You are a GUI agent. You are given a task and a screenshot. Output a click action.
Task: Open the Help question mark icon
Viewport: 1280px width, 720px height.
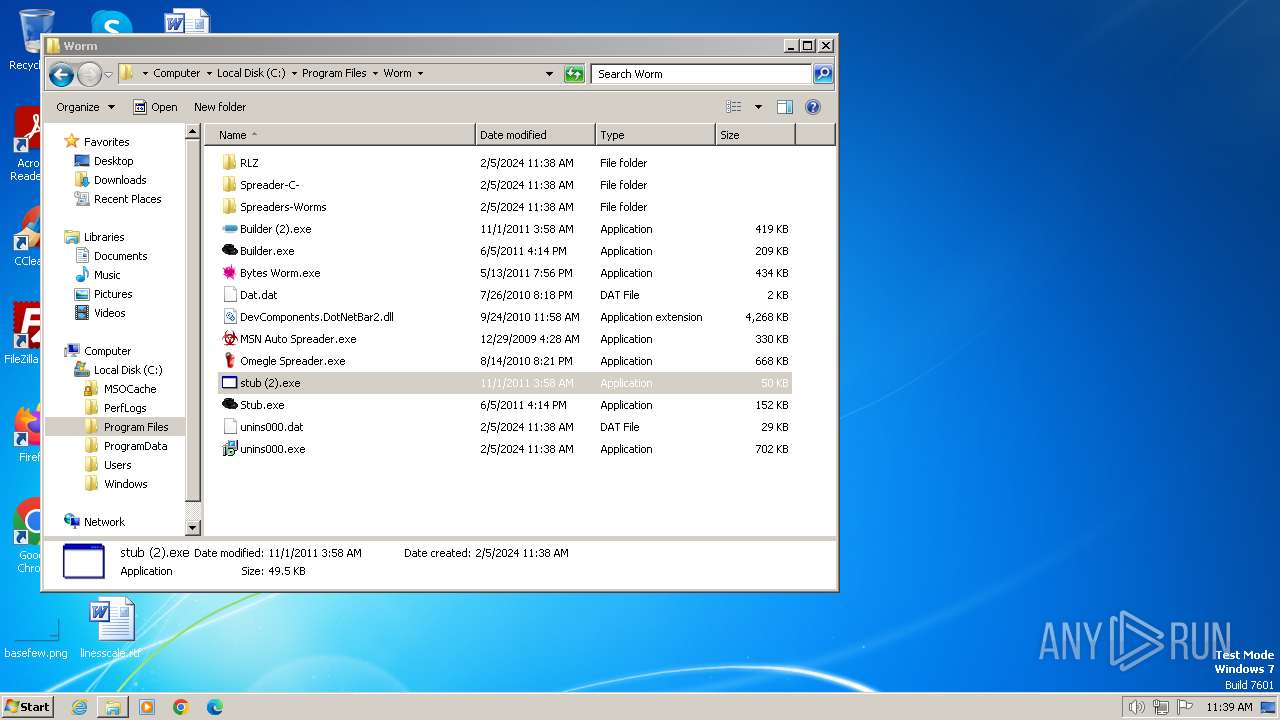coord(813,107)
